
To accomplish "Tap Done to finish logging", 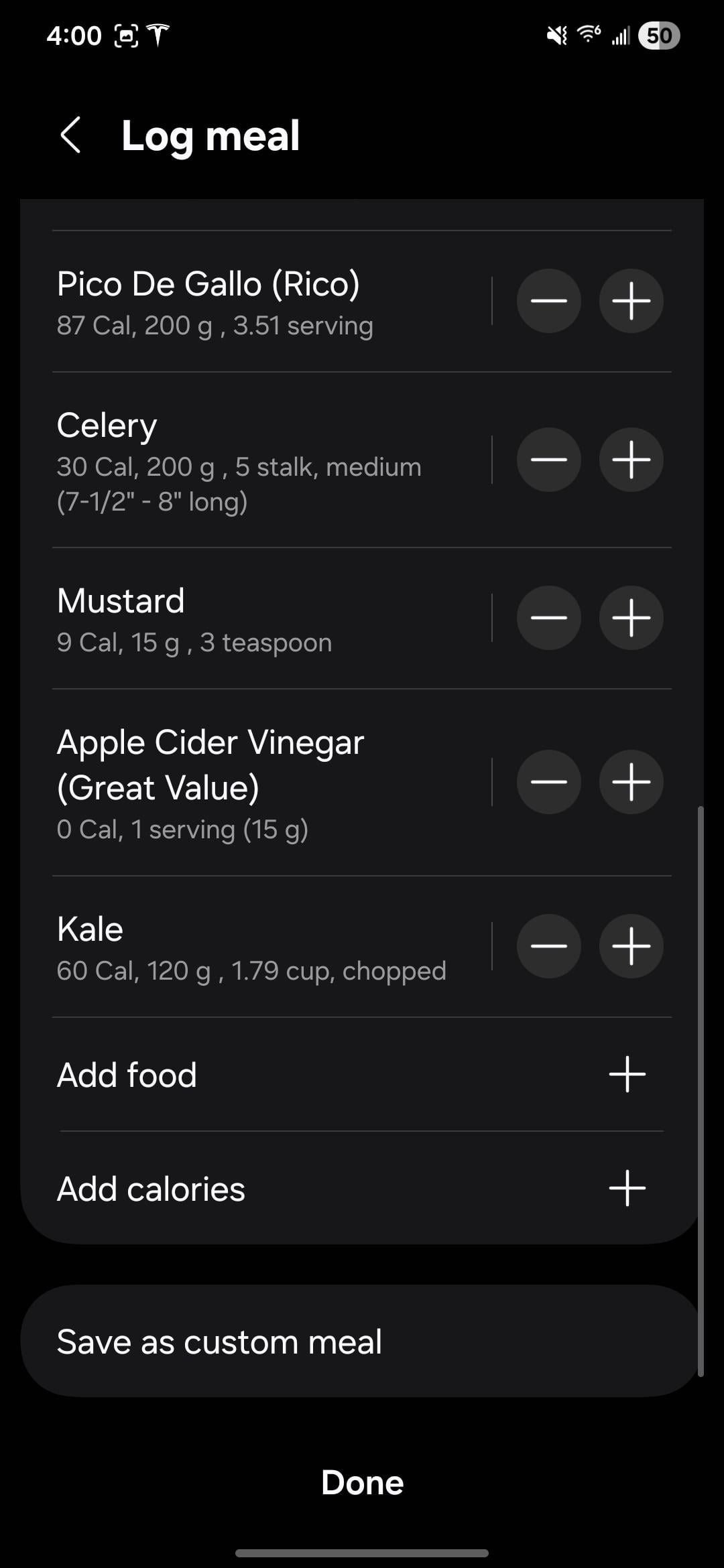I will click(x=362, y=1482).
